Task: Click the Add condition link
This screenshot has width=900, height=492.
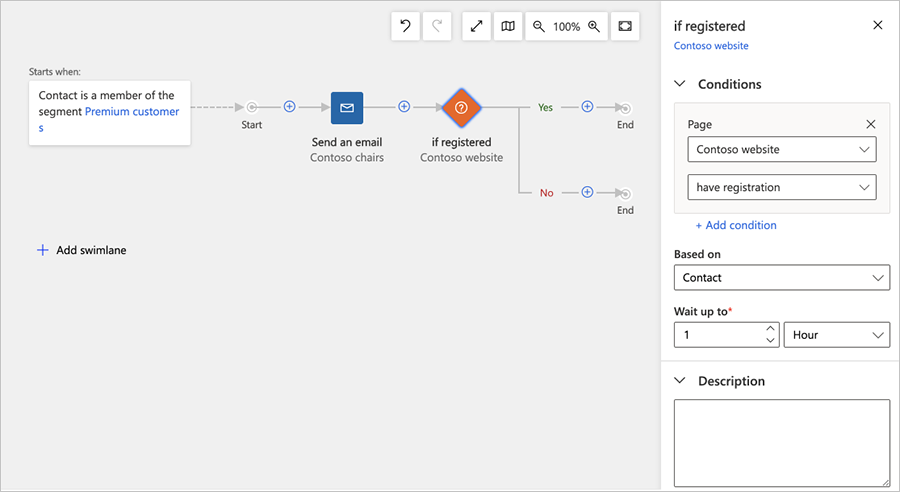Action: [736, 225]
